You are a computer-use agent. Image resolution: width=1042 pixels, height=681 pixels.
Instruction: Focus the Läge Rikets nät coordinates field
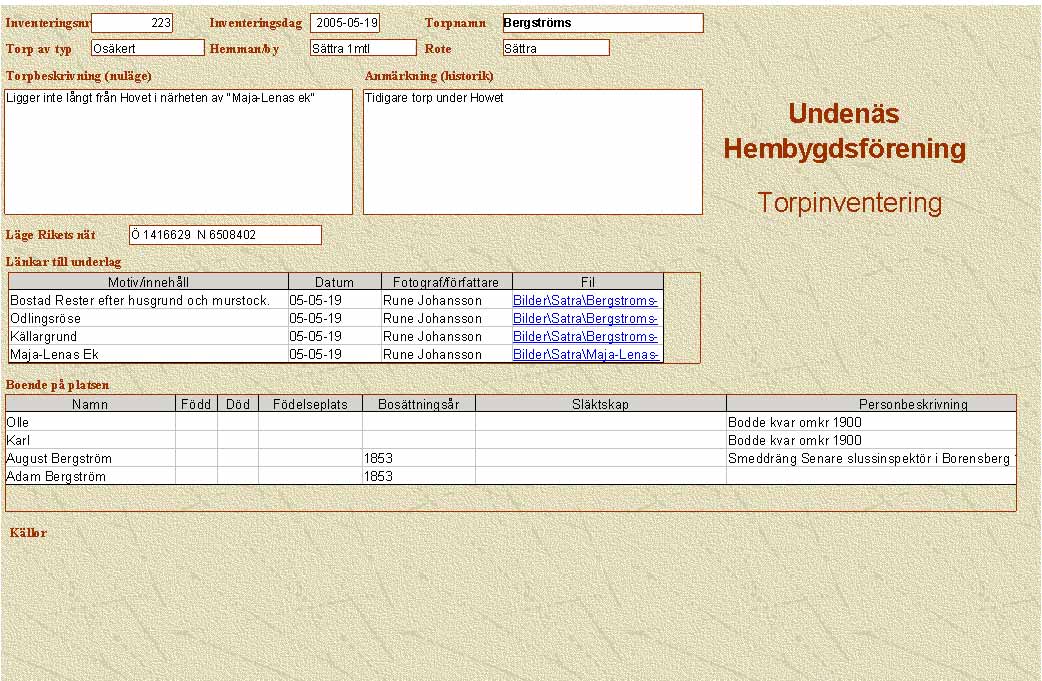225,235
